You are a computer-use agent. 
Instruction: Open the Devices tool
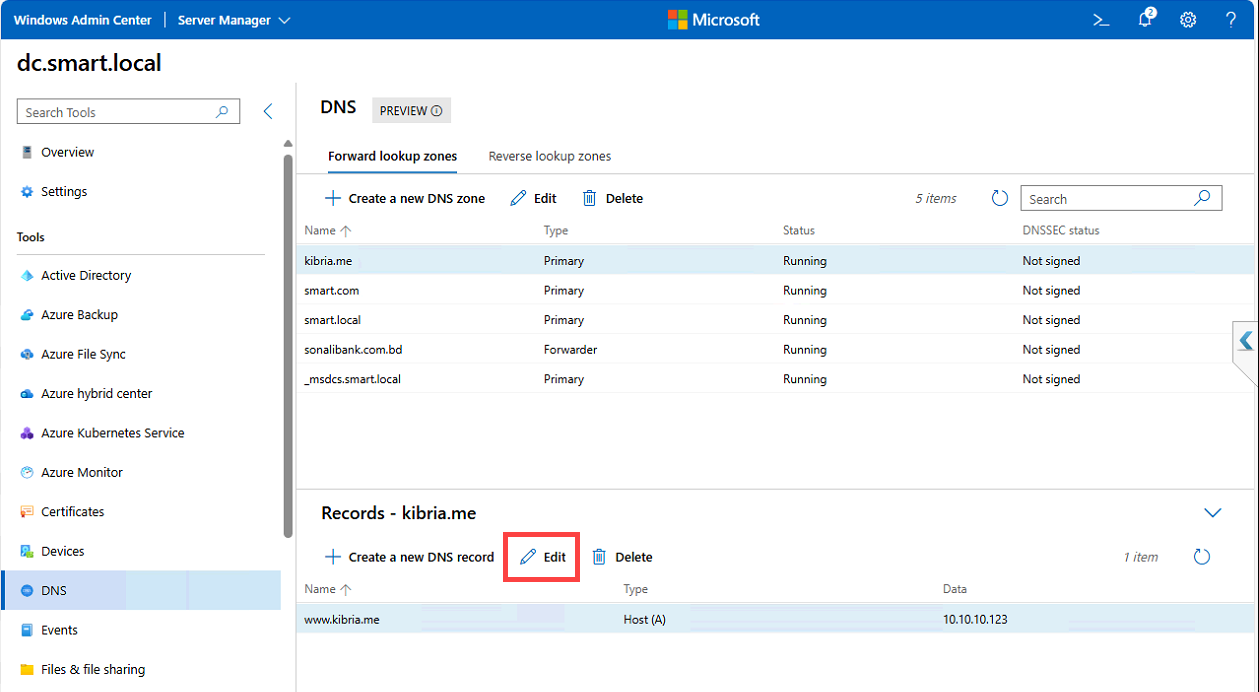click(62, 551)
